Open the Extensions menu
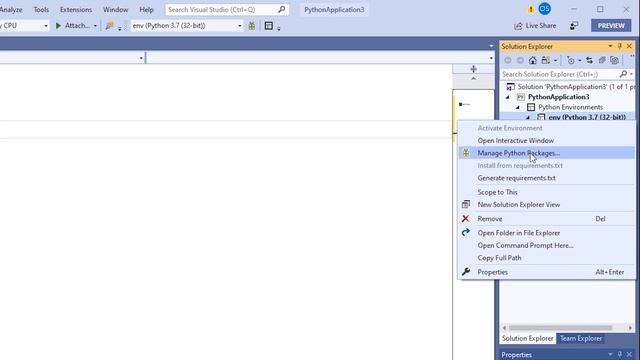640x360 pixels. pyautogui.click(x=76, y=9)
